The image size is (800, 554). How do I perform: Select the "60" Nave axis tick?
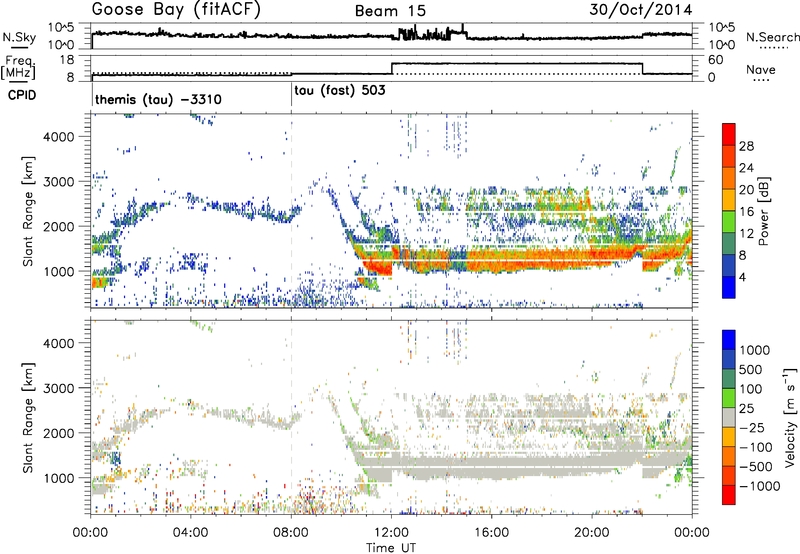coord(716,60)
